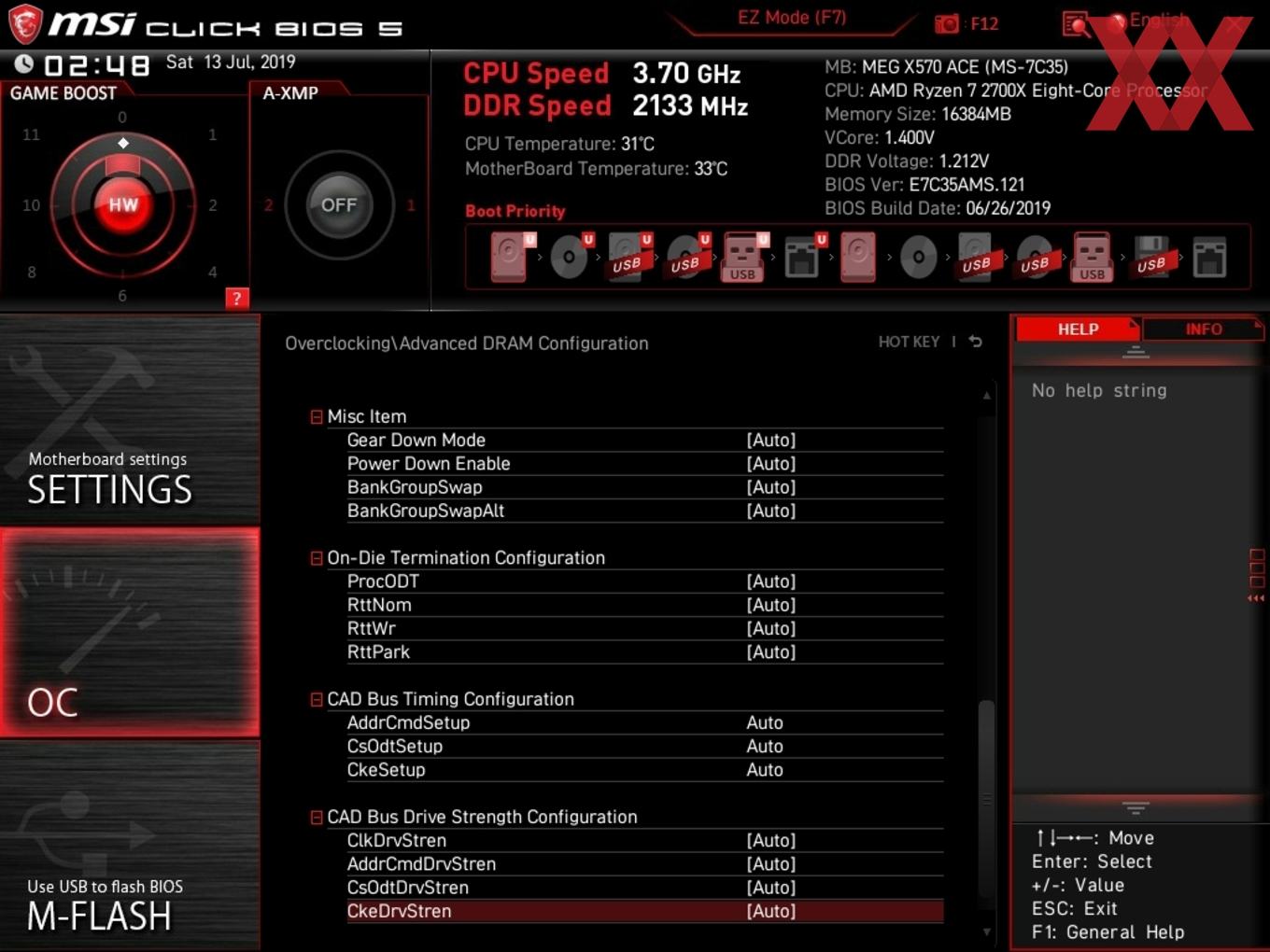Open the ClkDrvStren value dropdown

coord(771,840)
